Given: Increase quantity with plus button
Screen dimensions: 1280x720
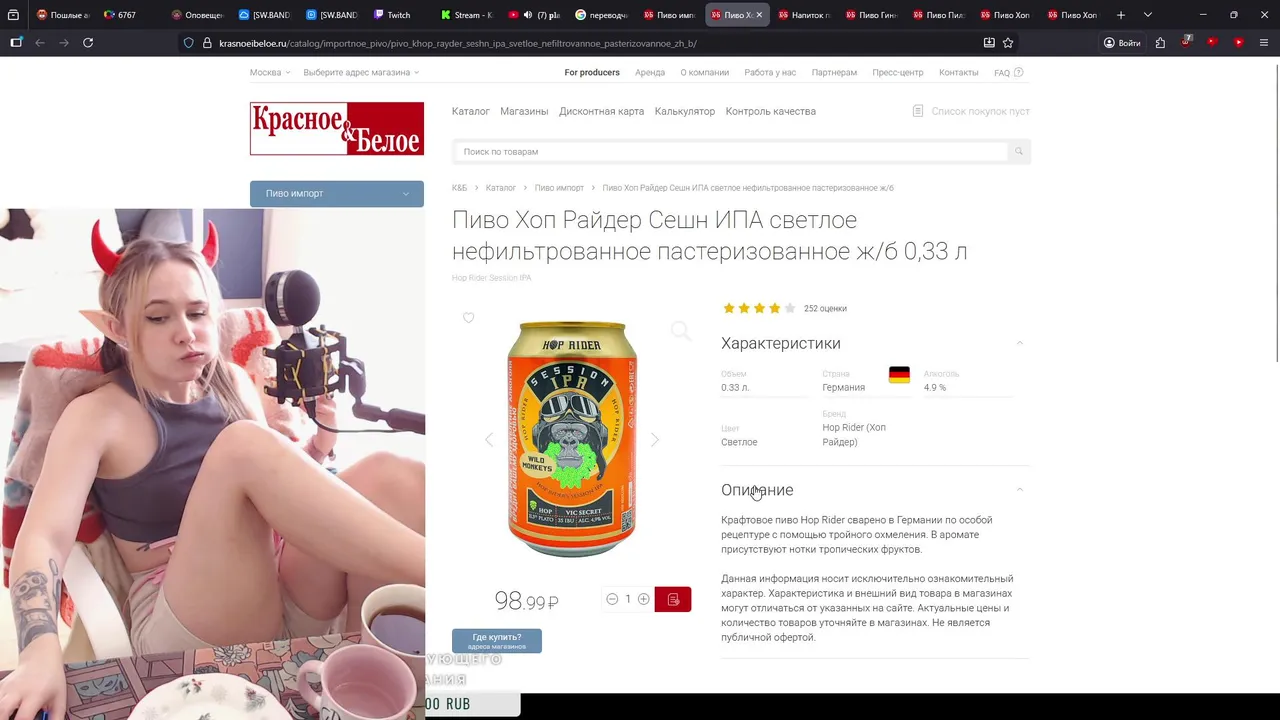Looking at the screenshot, I should (x=643, y=599).
